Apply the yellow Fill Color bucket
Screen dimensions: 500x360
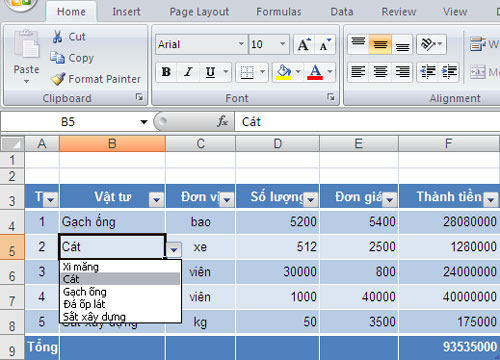click(x=283, y=72)
